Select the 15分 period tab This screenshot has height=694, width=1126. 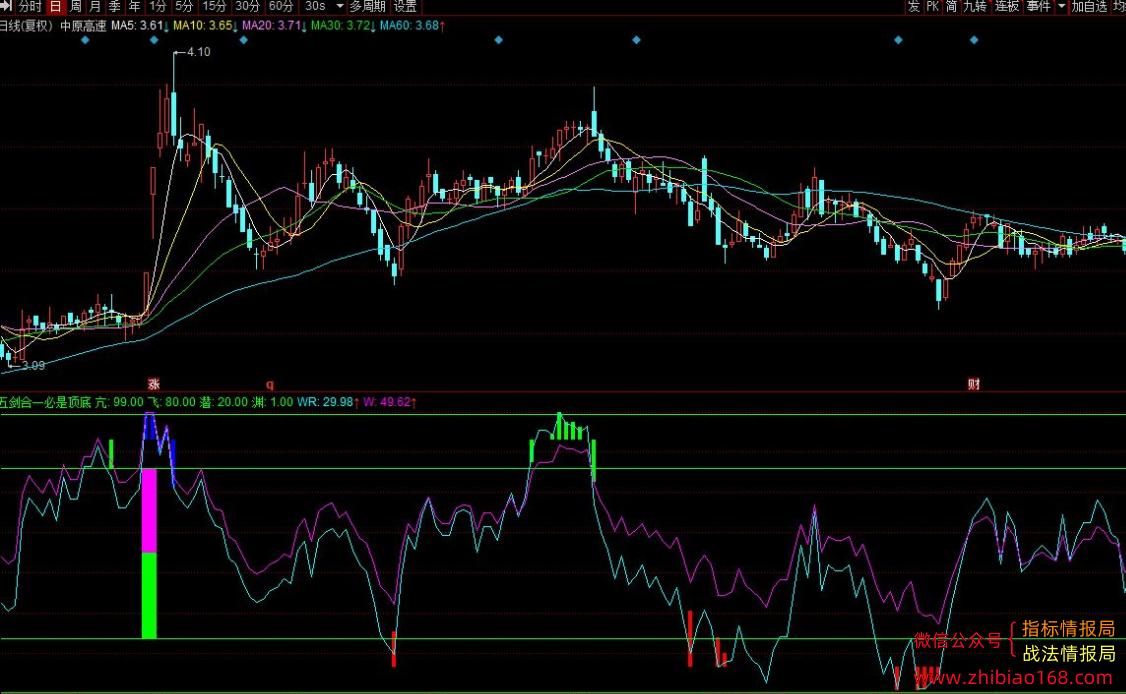(214, 6)
